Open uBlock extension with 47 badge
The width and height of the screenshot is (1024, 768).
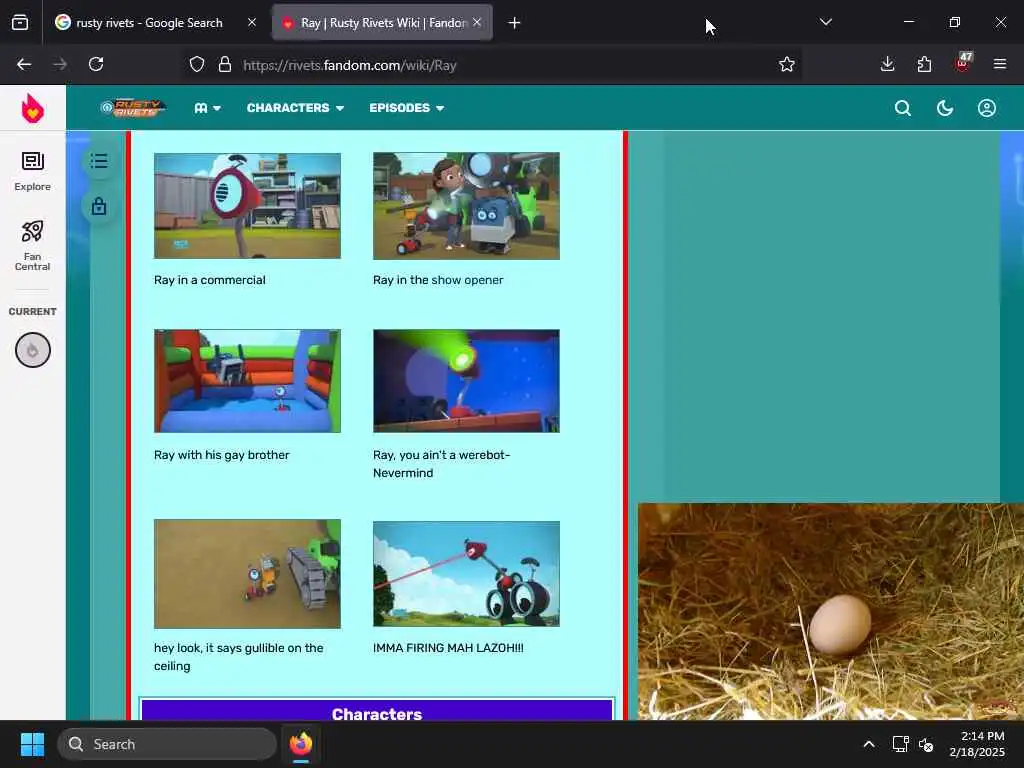[x=963, y=63]
